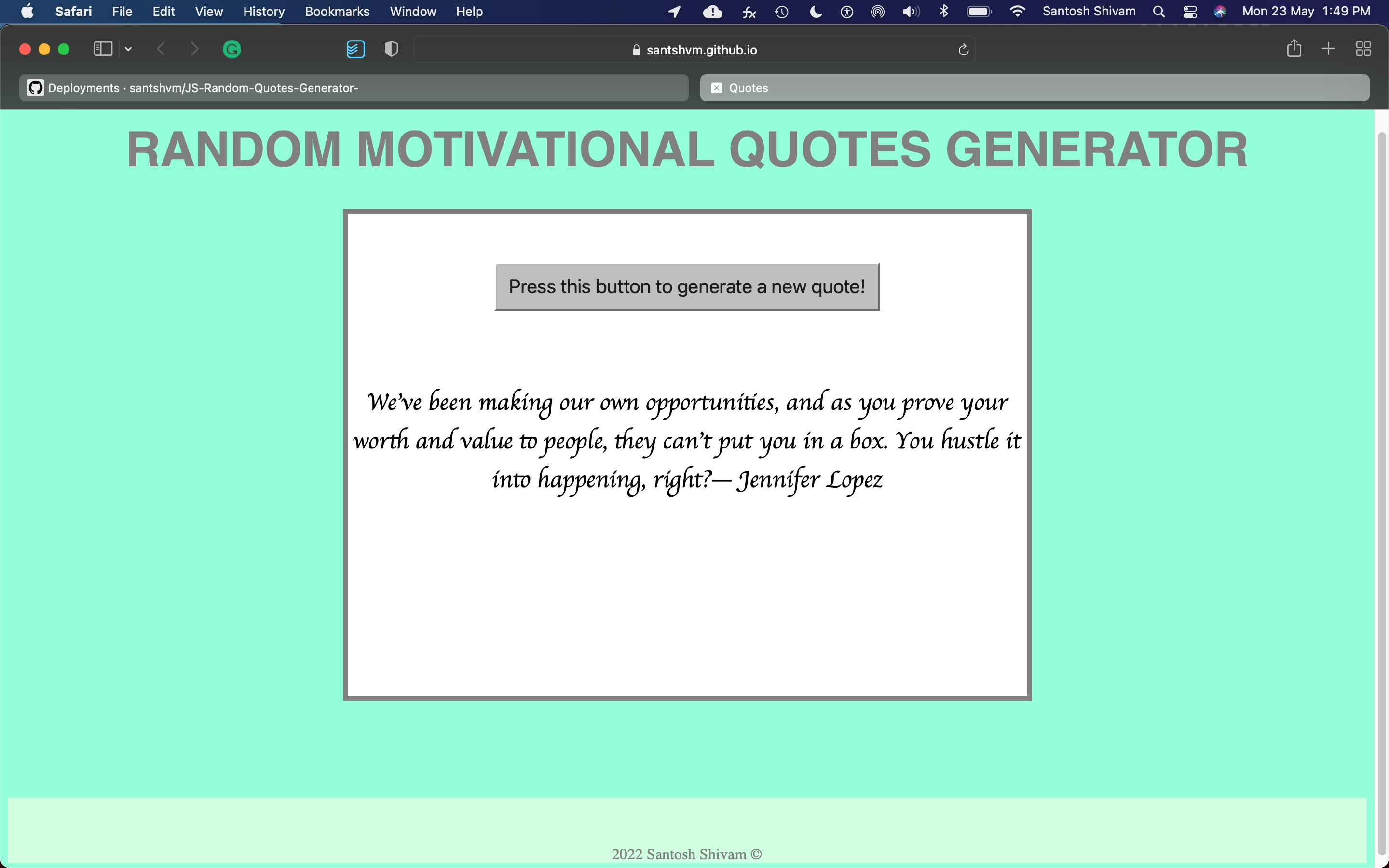Open Control Center toggles icon
Image resolution: width=1389 pixels, height=868 pixels.
[x=1190, y=12]
